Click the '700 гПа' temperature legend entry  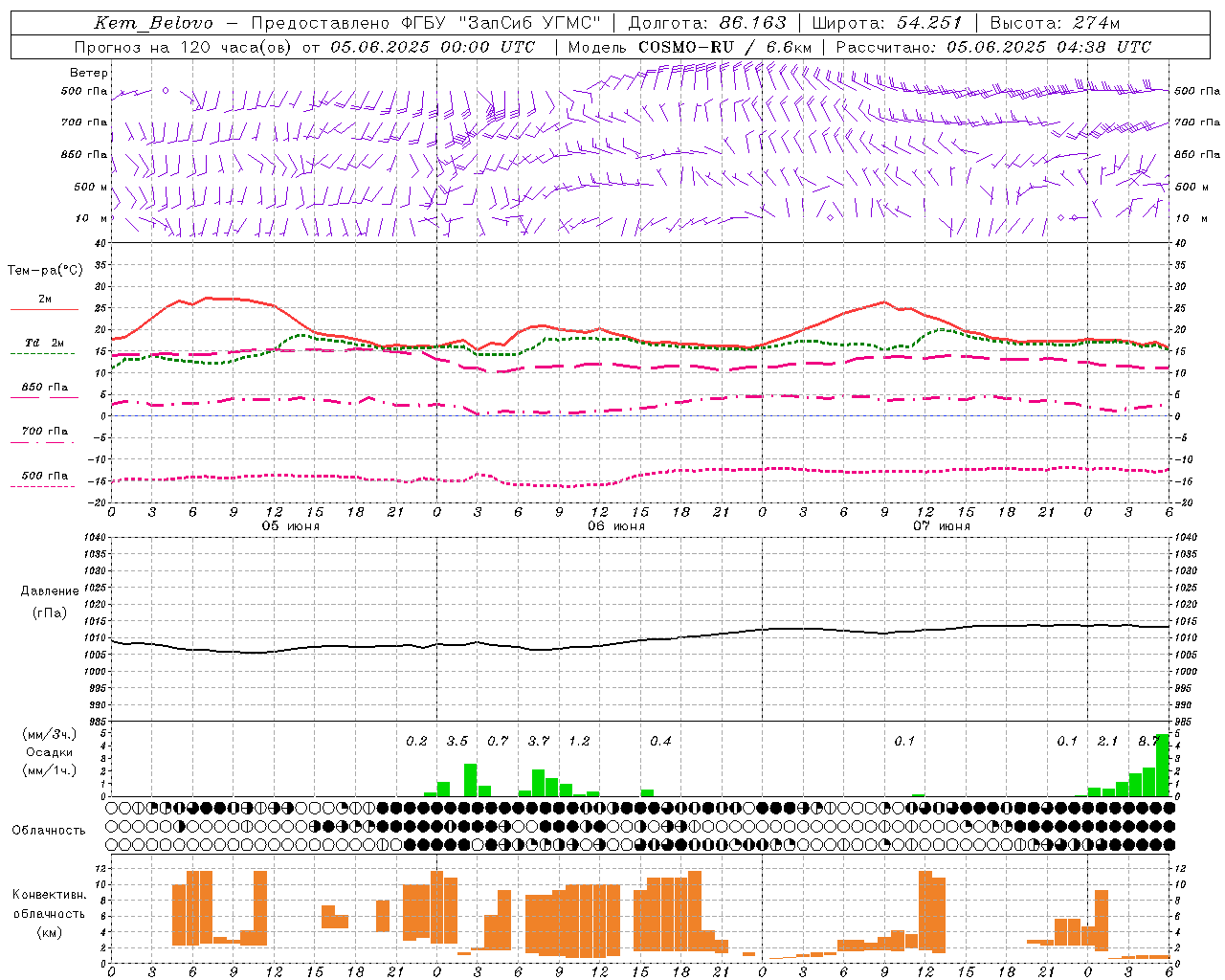tap(44, 432)
